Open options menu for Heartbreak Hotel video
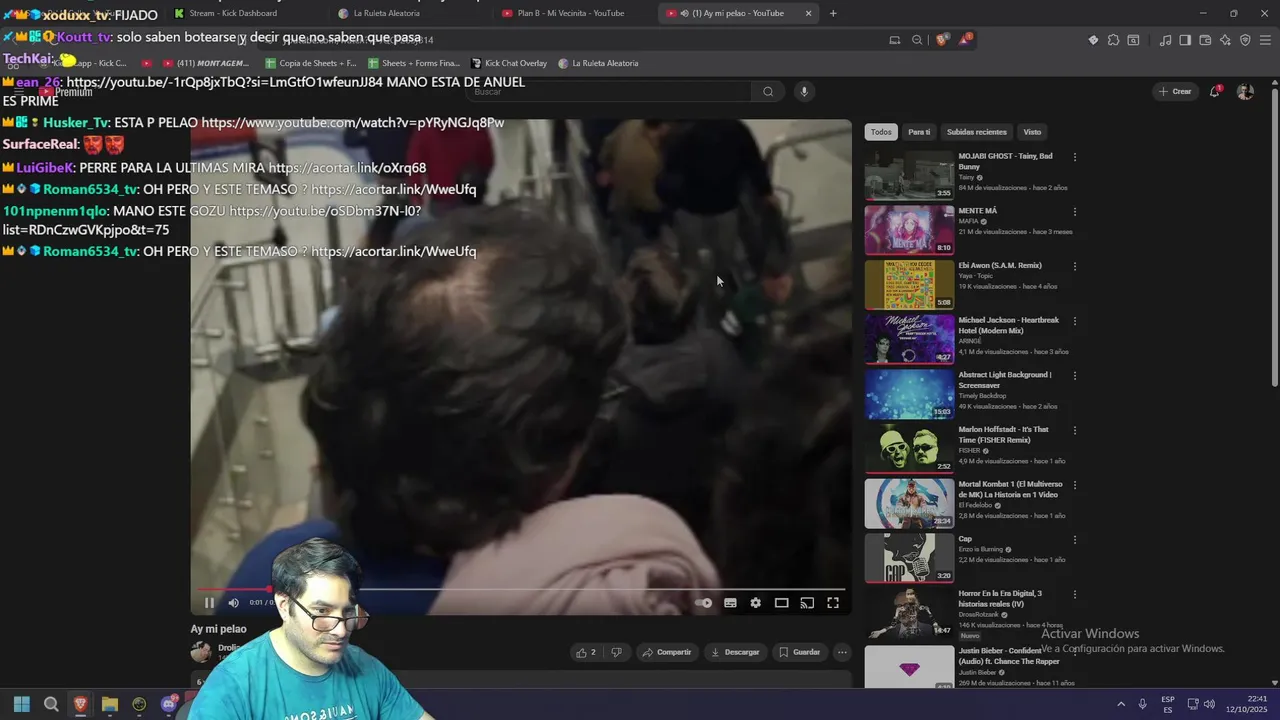 point(1075,321)
